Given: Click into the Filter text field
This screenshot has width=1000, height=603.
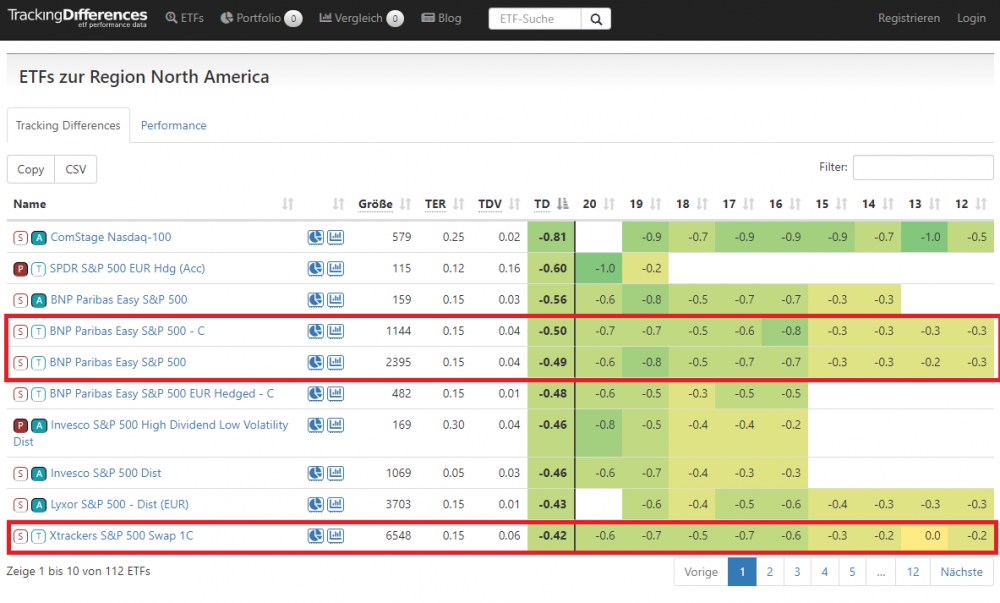Looking at the screenshot, I should point(922,168).
